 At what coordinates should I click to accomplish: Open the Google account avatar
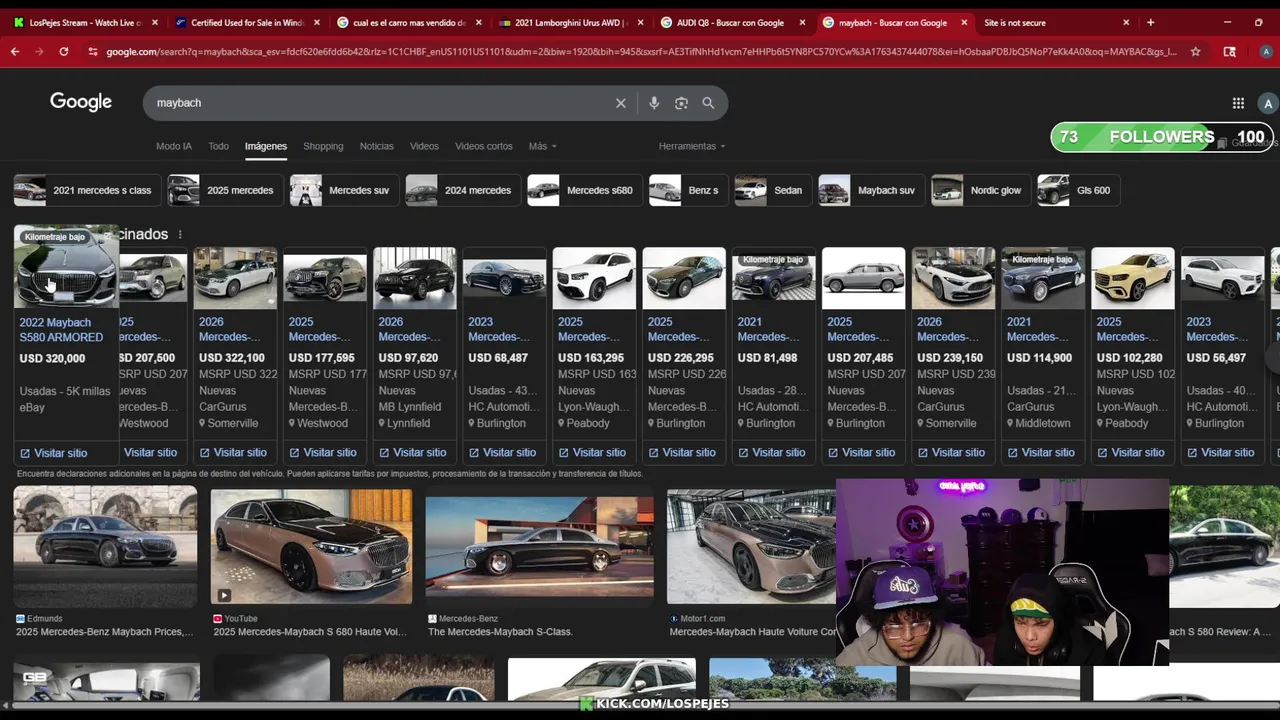pos(1268,103)
